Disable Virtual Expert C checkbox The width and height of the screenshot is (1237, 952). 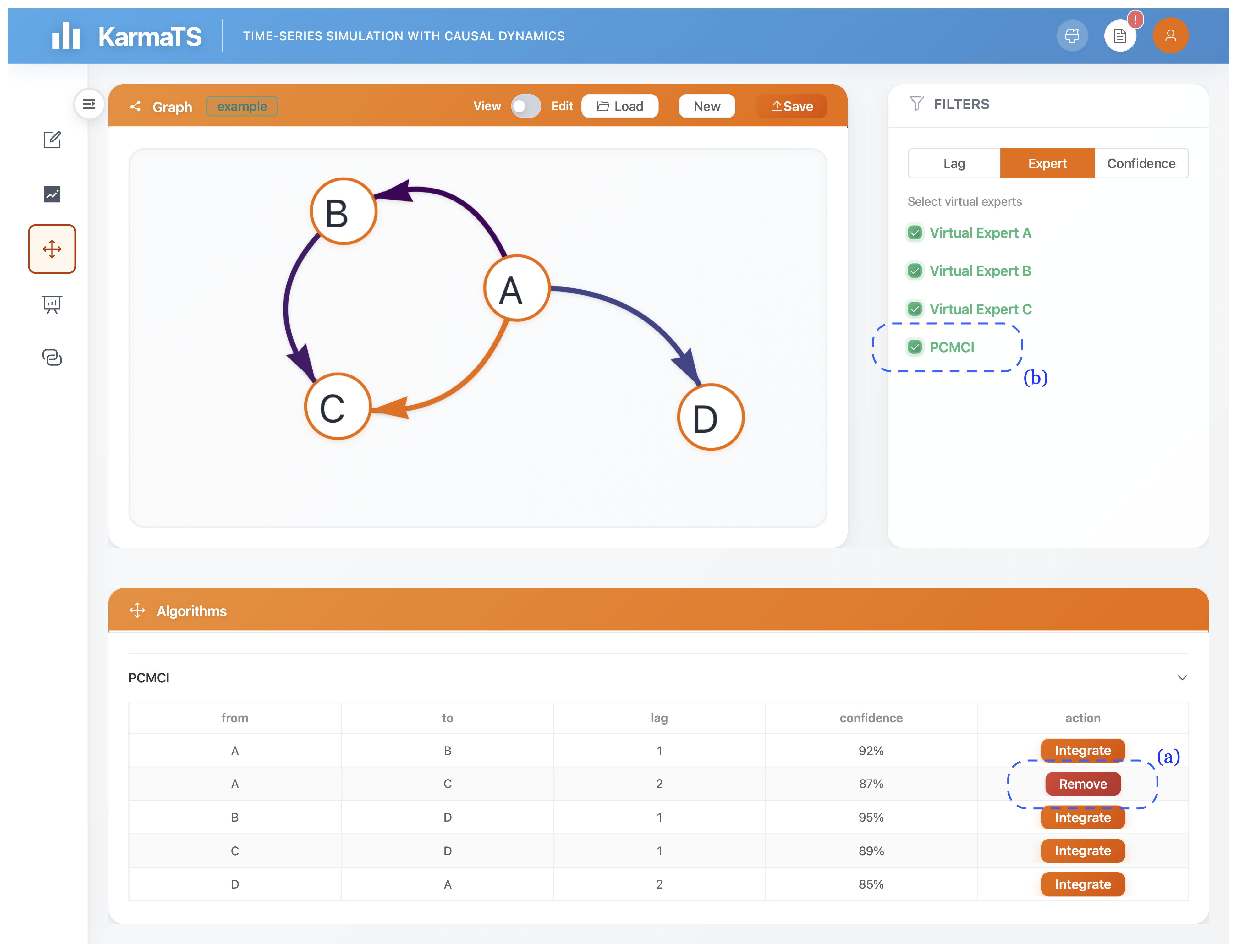coord(914,309)
